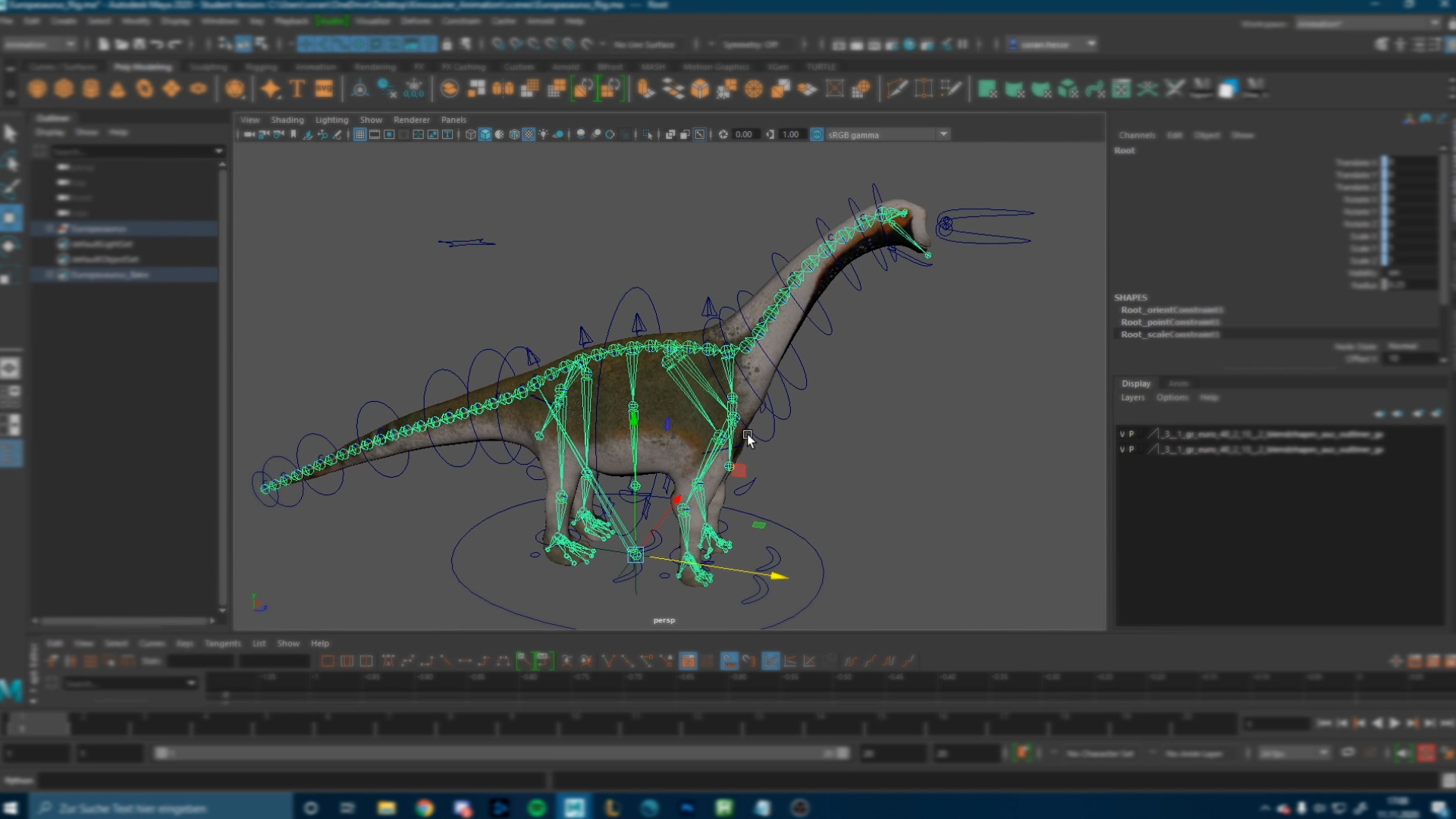Toggle the viewport grid icon
Viewport: 1456px width, 819px height.
(x=359, y=135)
